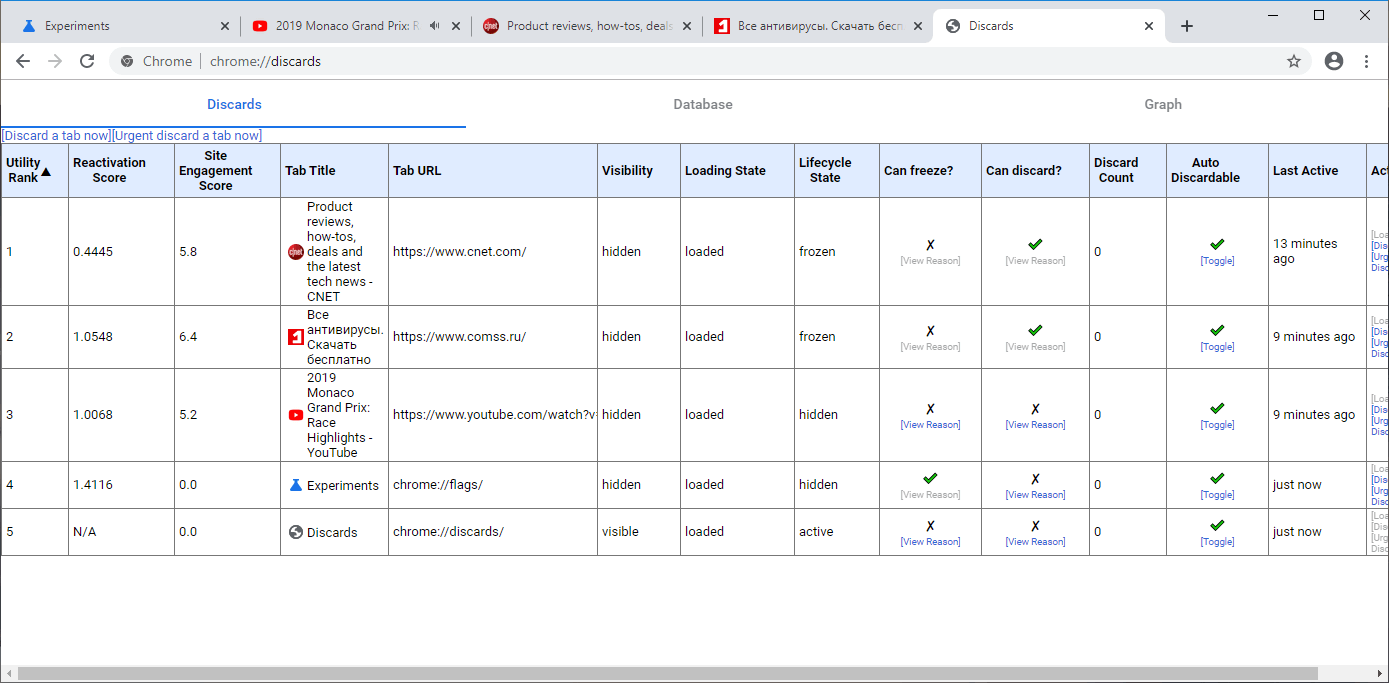Toggle auto discardable for the chrome://flags row
This screenshot has width=1389, height=683.
[1217, 495]
